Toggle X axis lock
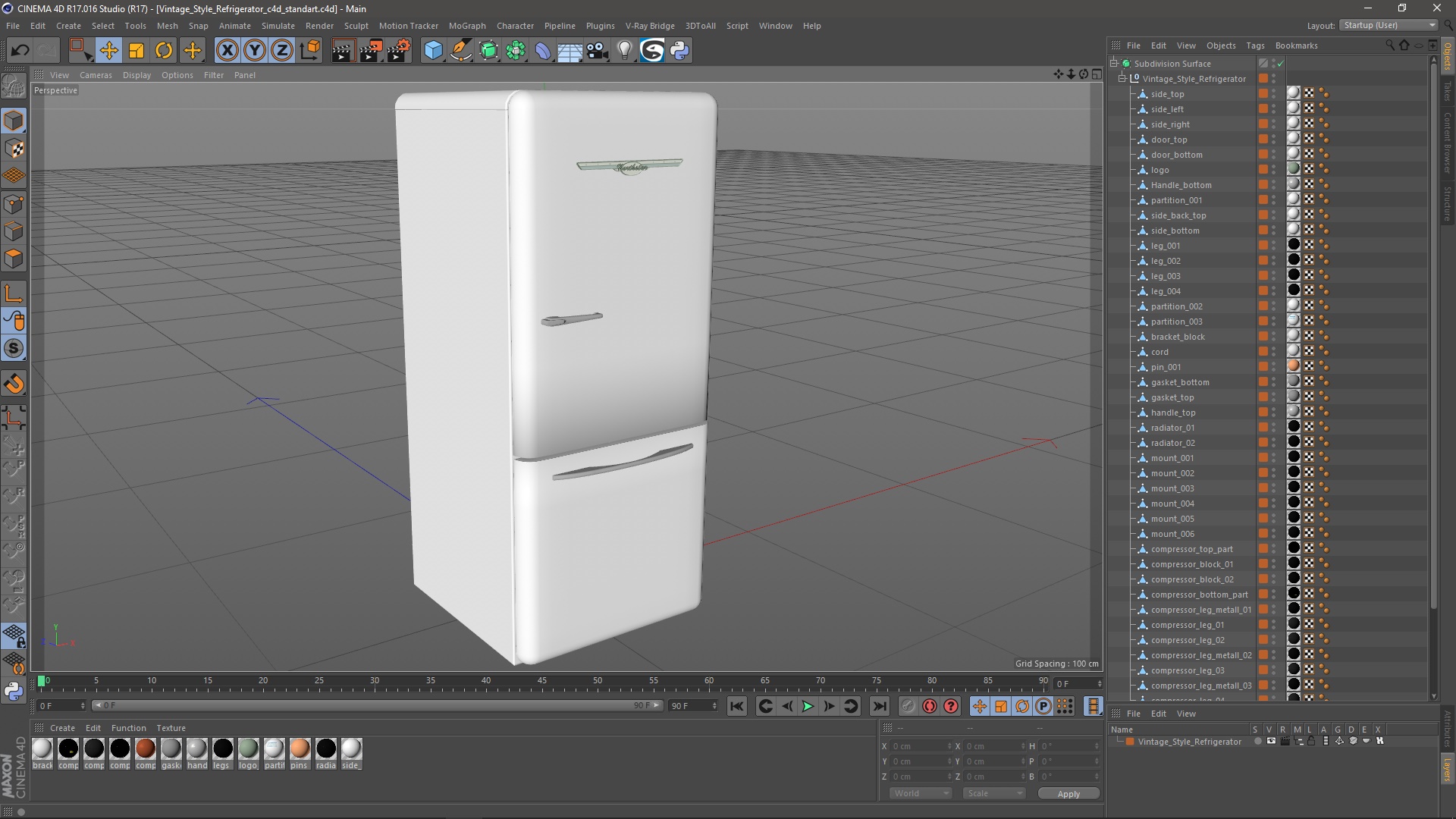Viewport: 1456px width, 819px height. pos(227,51)
